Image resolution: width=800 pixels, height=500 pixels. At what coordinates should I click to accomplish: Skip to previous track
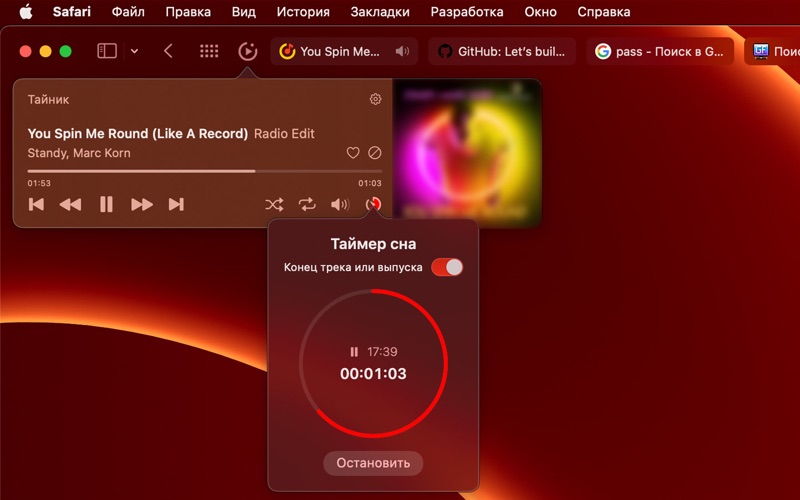[36, 205]
